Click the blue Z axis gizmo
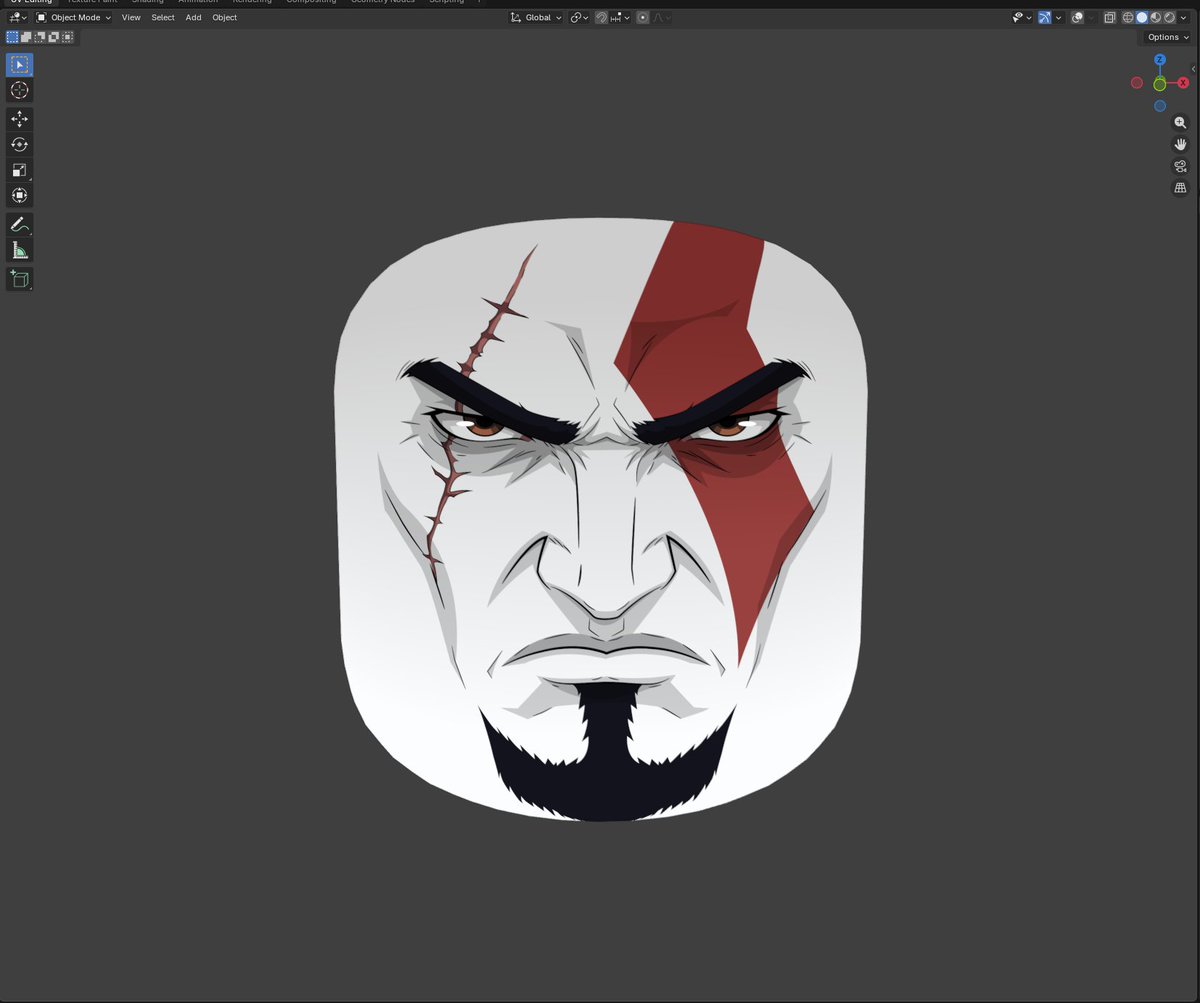 coord(1160,60)
